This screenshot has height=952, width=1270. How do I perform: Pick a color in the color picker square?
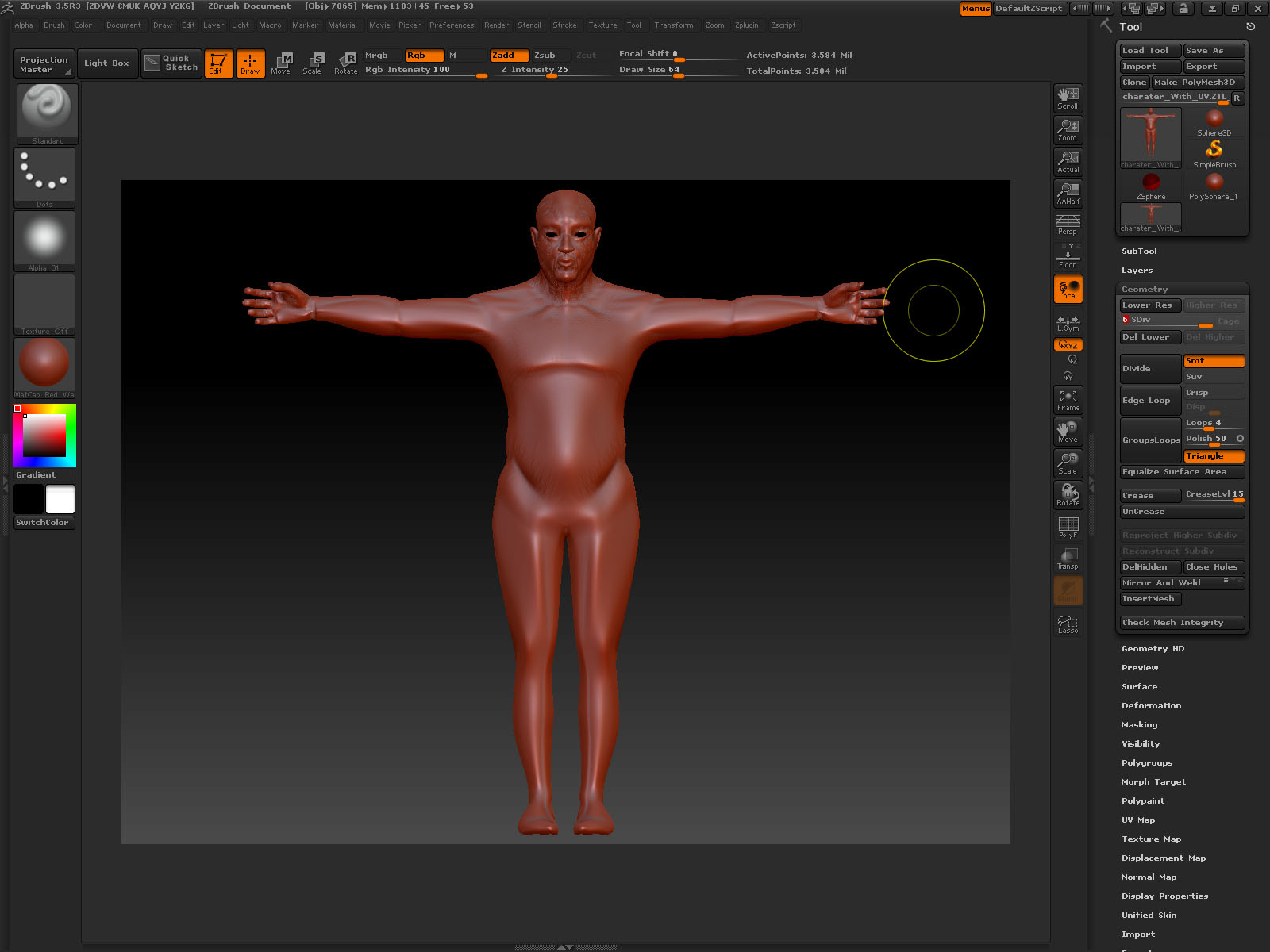pos(44,434)
